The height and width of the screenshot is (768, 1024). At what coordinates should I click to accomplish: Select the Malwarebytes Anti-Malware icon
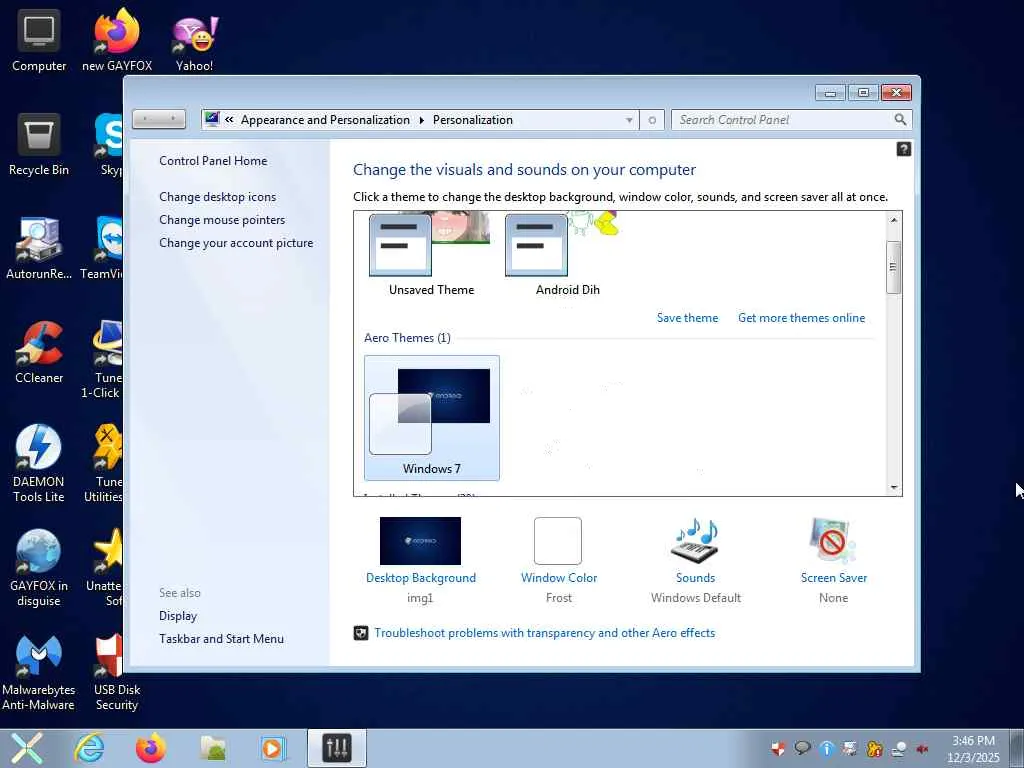(39, 672)
